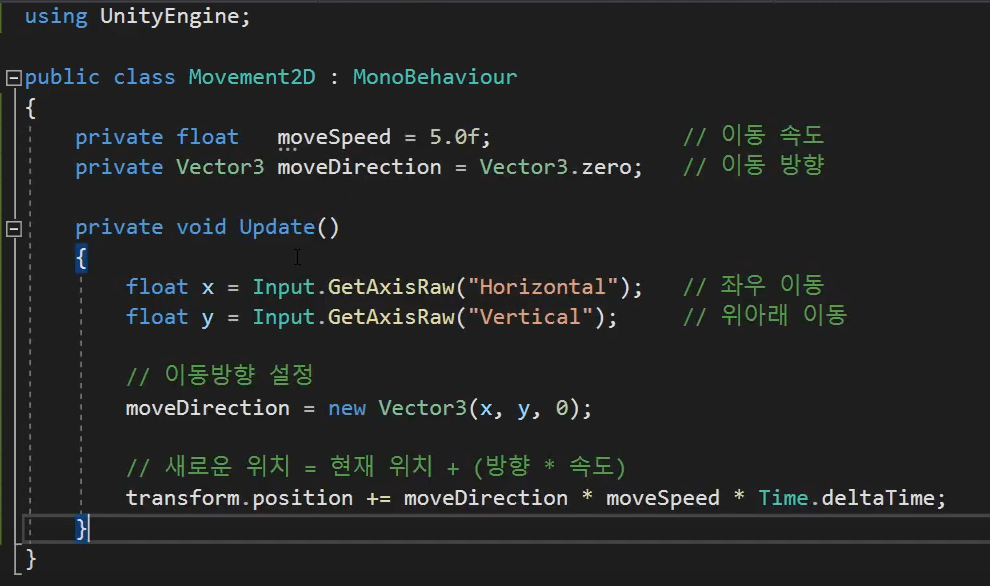The height and width of the screenshot is (586, 990).
Task: Click 'Time' in Time.deltaTime
Action: [783, 498]
